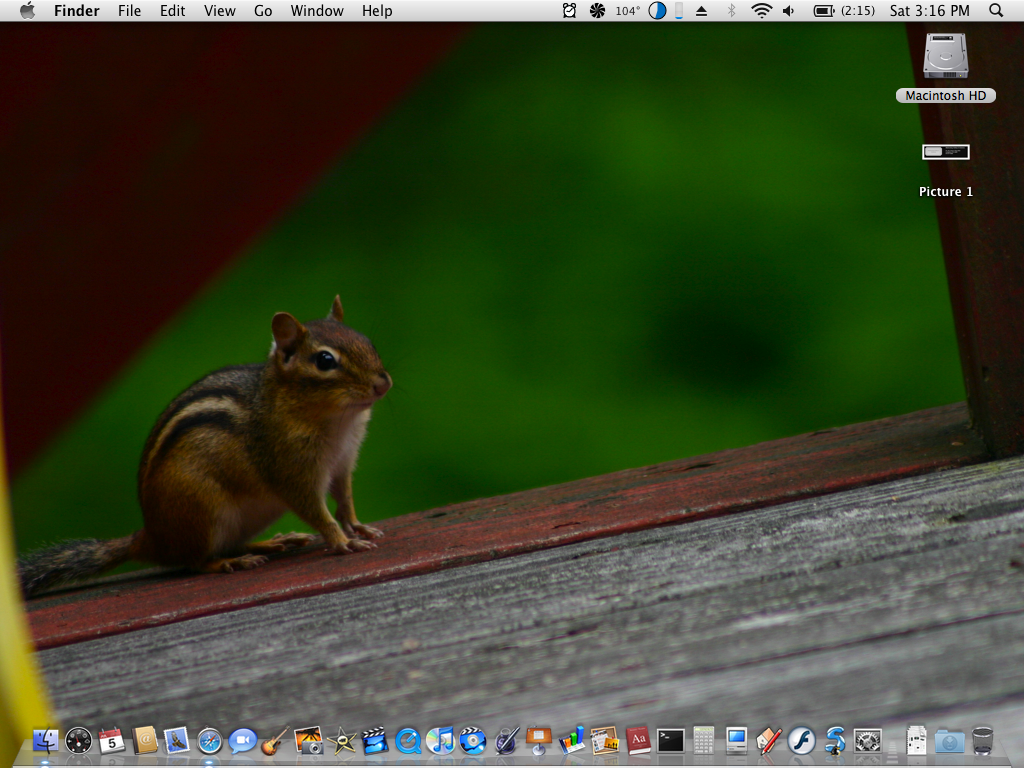Image resolution: width=1024 pixels, height=768 pixels.
Task: Open the Edit menu
Action: 172,10
